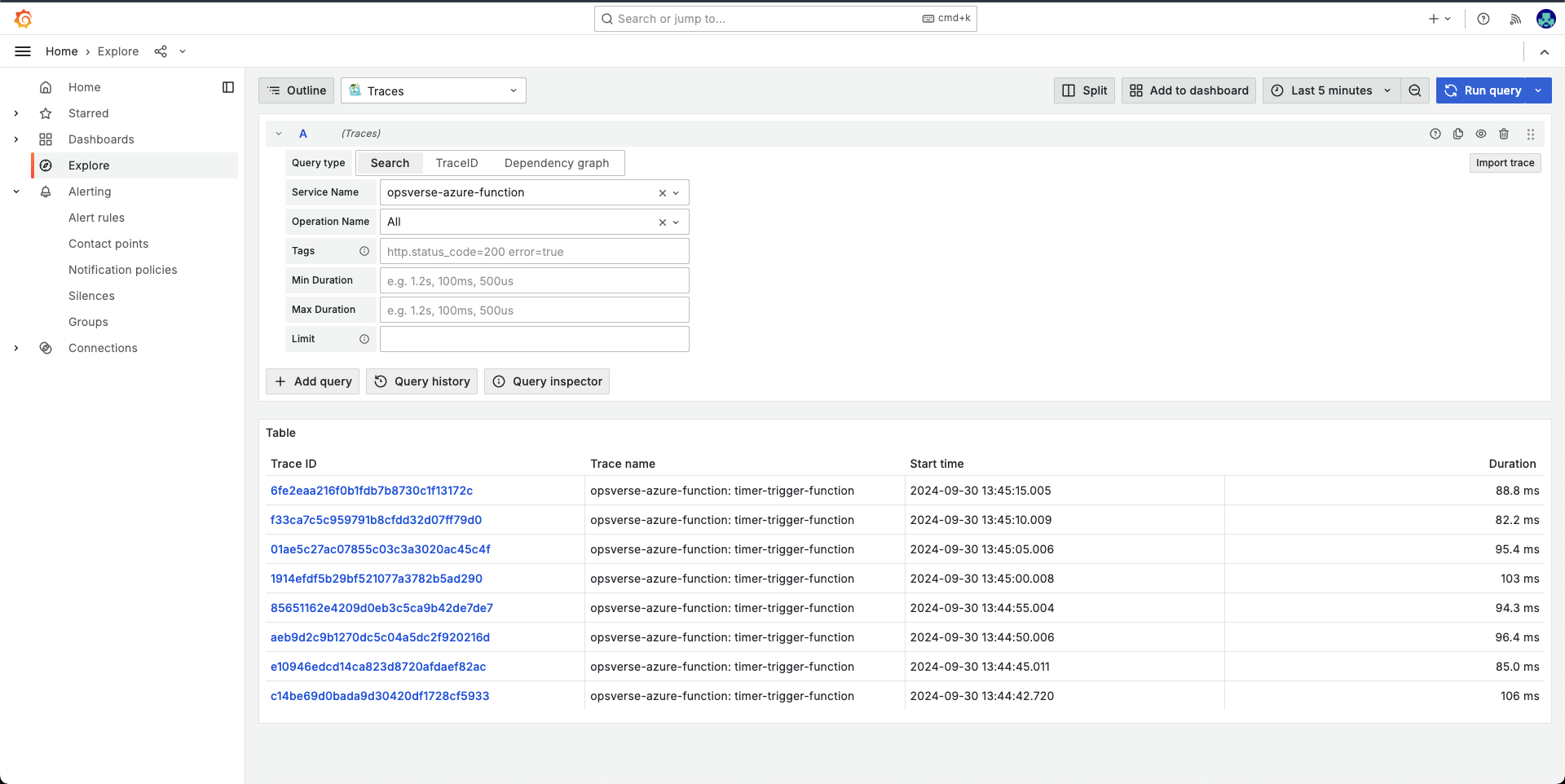Duplicate query A with the copy icon
This screenshot has width=1565, height=784.
click(x=1458, y=134)
